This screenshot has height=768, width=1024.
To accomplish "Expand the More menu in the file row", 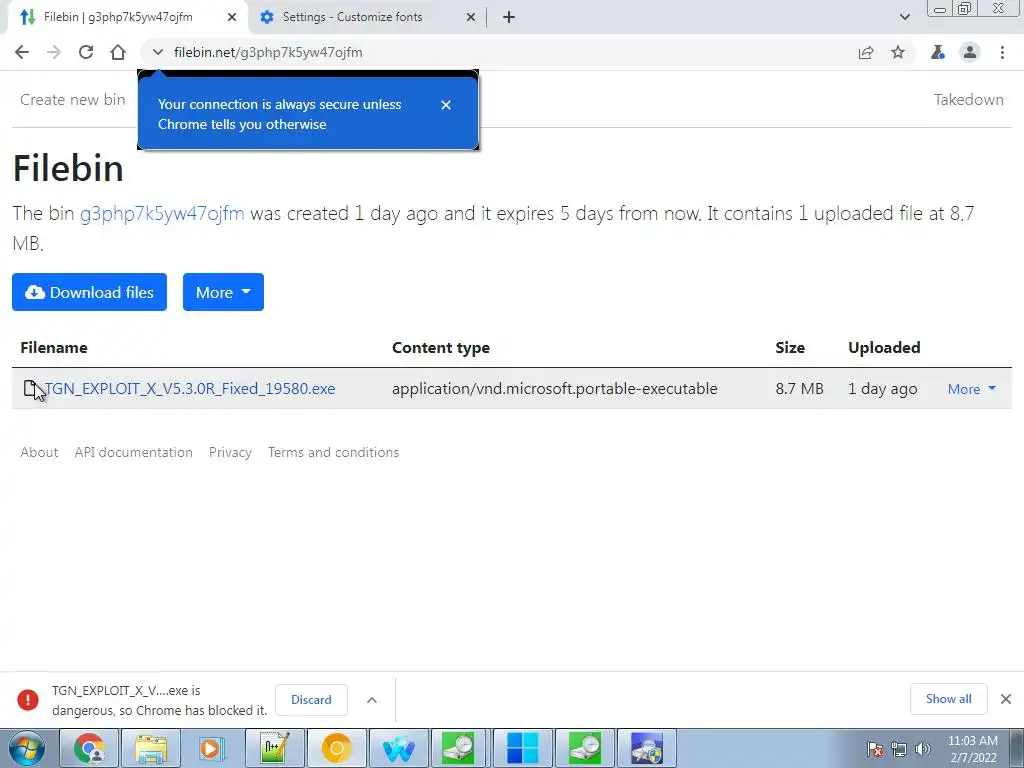I will [972, 389].
